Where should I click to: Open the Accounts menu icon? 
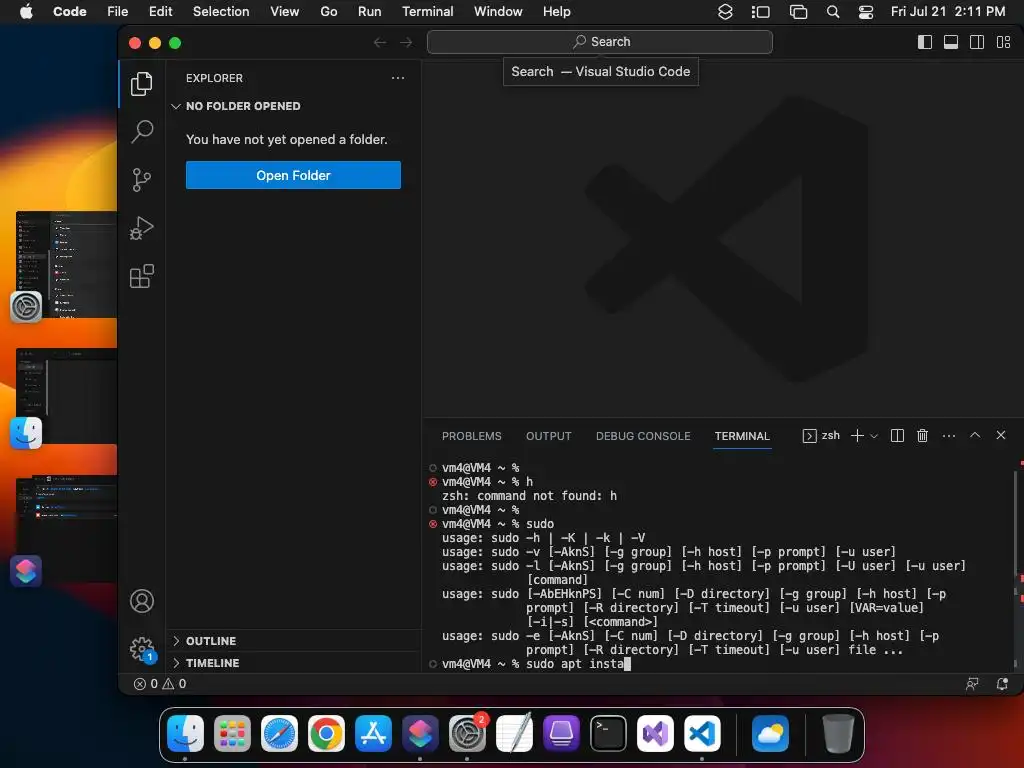[141, 601]
